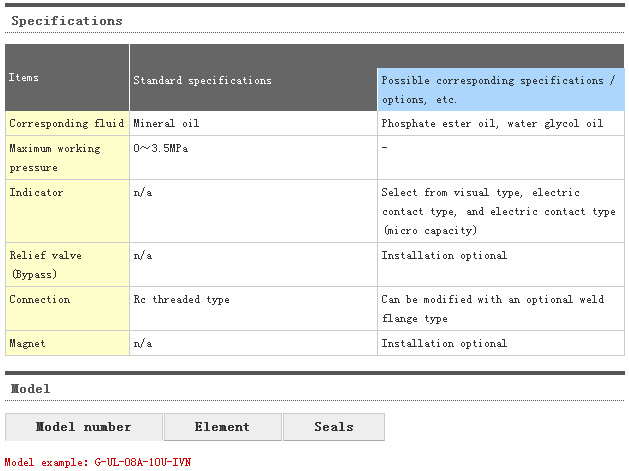Image resolution: width=629 pixels, height=471 pixels.
Task: Click the Magnet row label
Action: pyautogui.click(x=27, y=343)
